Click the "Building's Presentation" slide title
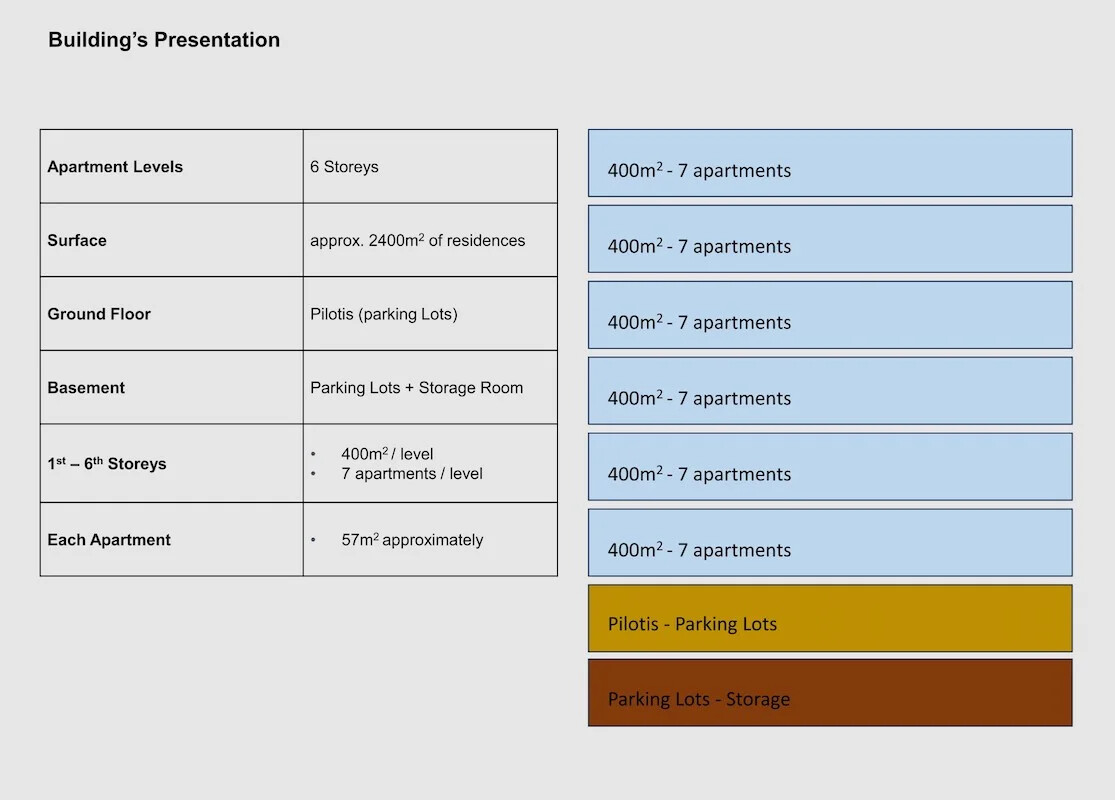The image size is (1115, 800). pyautogui.click(x=164, y=40)
